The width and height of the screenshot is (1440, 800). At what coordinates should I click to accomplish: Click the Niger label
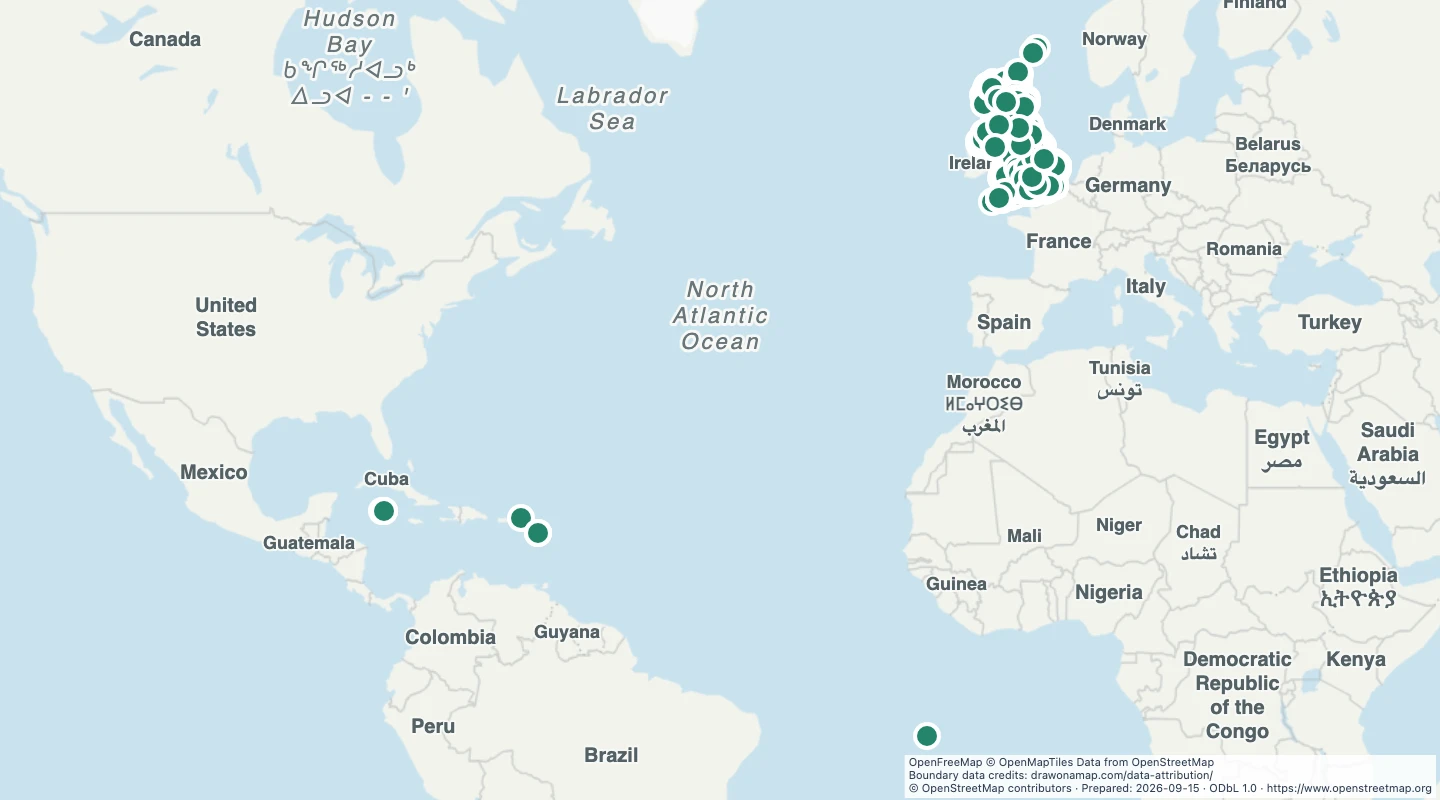tap(1119, 525)
